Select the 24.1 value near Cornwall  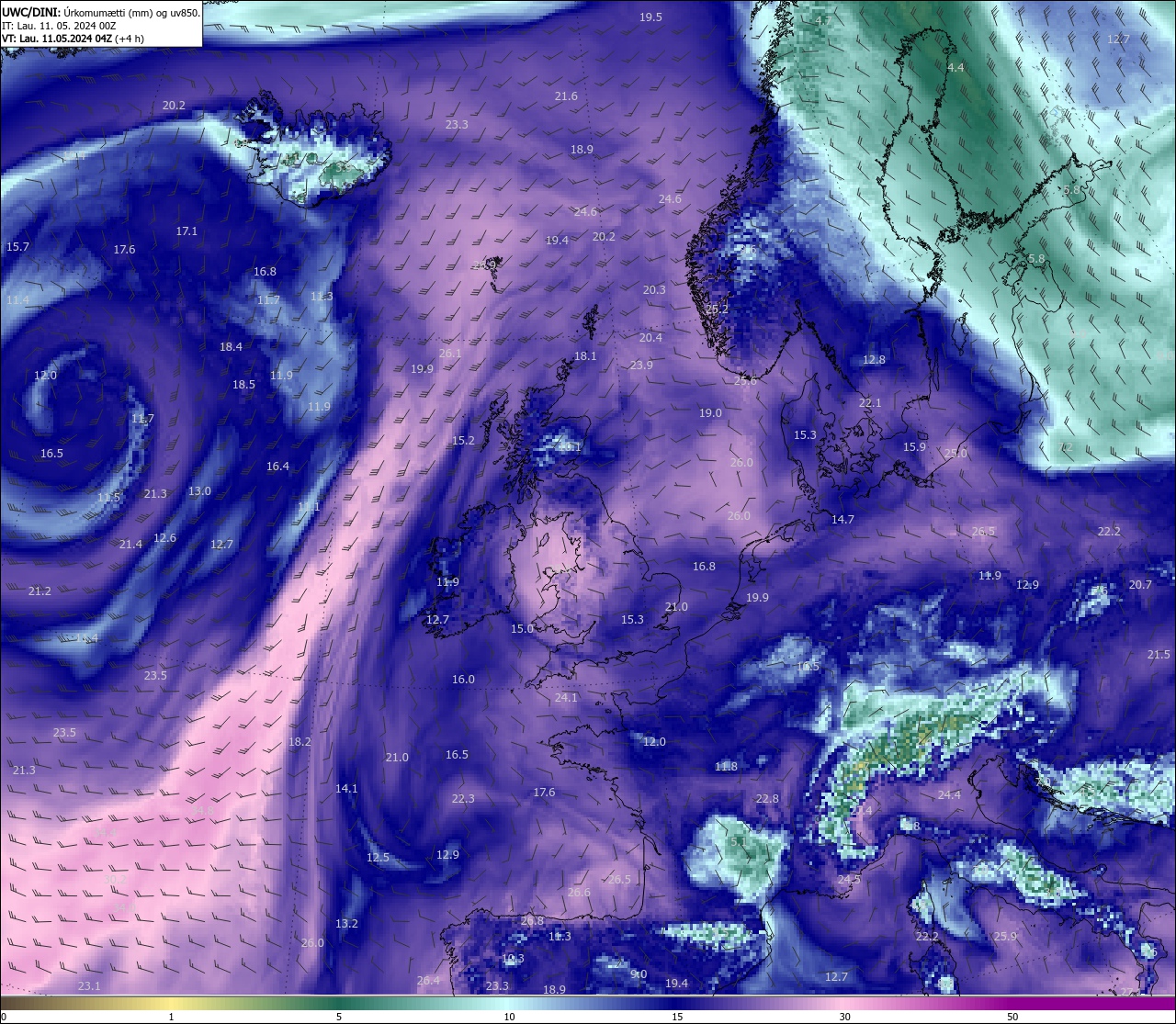coord(566,698)
